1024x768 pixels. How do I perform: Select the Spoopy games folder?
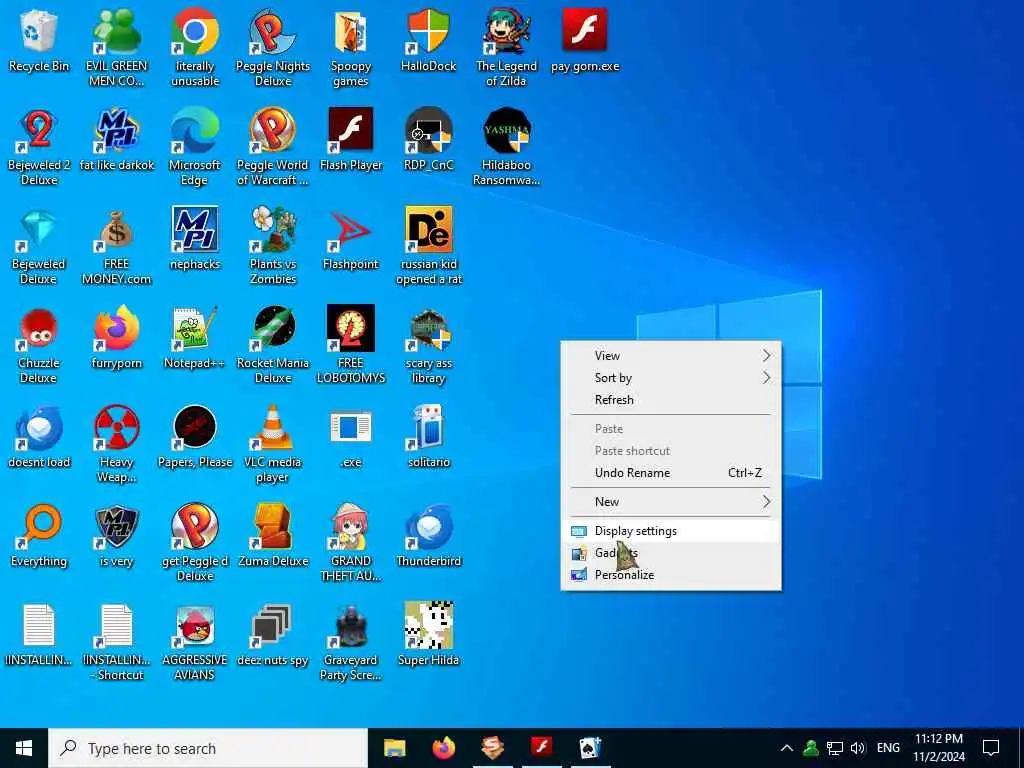[x=351, y=48]
